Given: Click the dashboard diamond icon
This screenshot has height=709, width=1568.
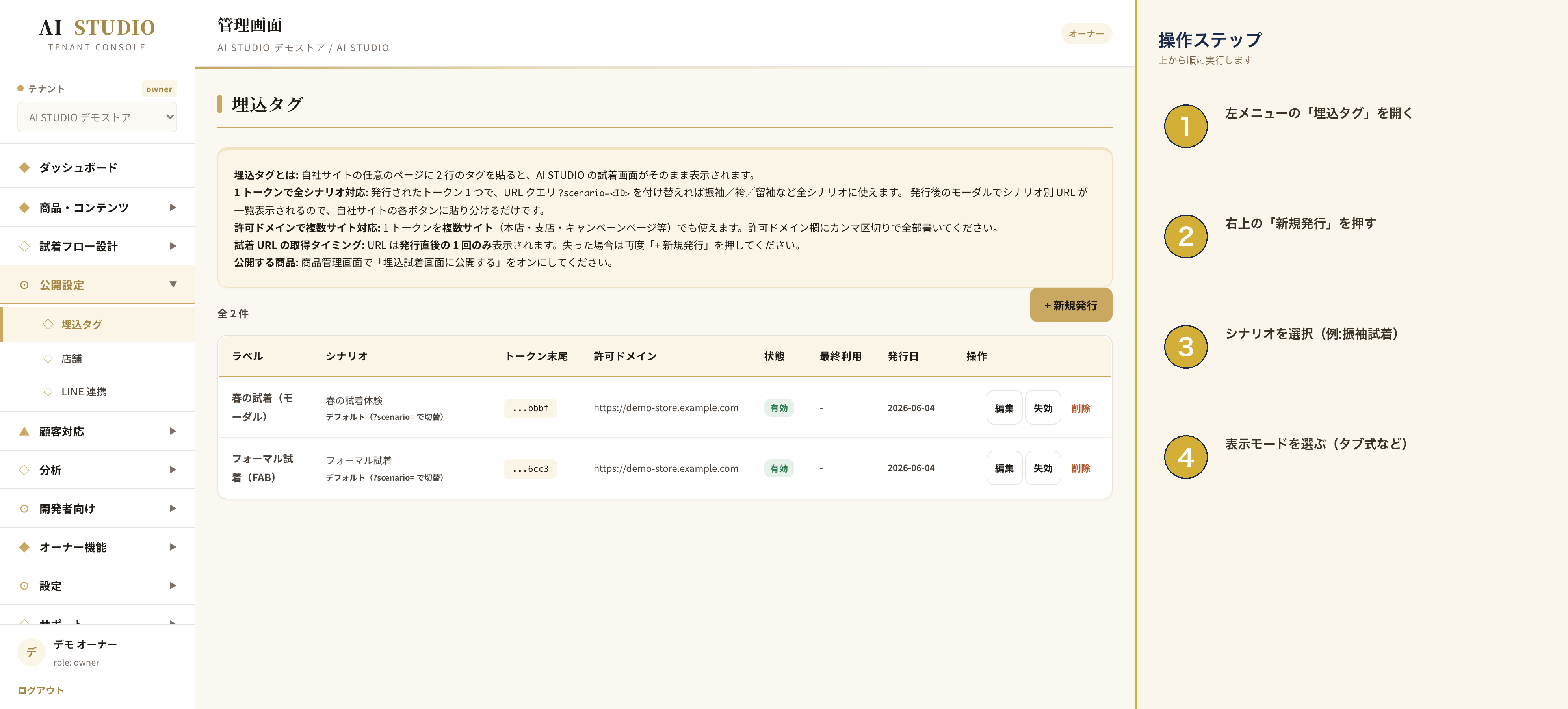Looking at the screenshot, I should [24, 167].
